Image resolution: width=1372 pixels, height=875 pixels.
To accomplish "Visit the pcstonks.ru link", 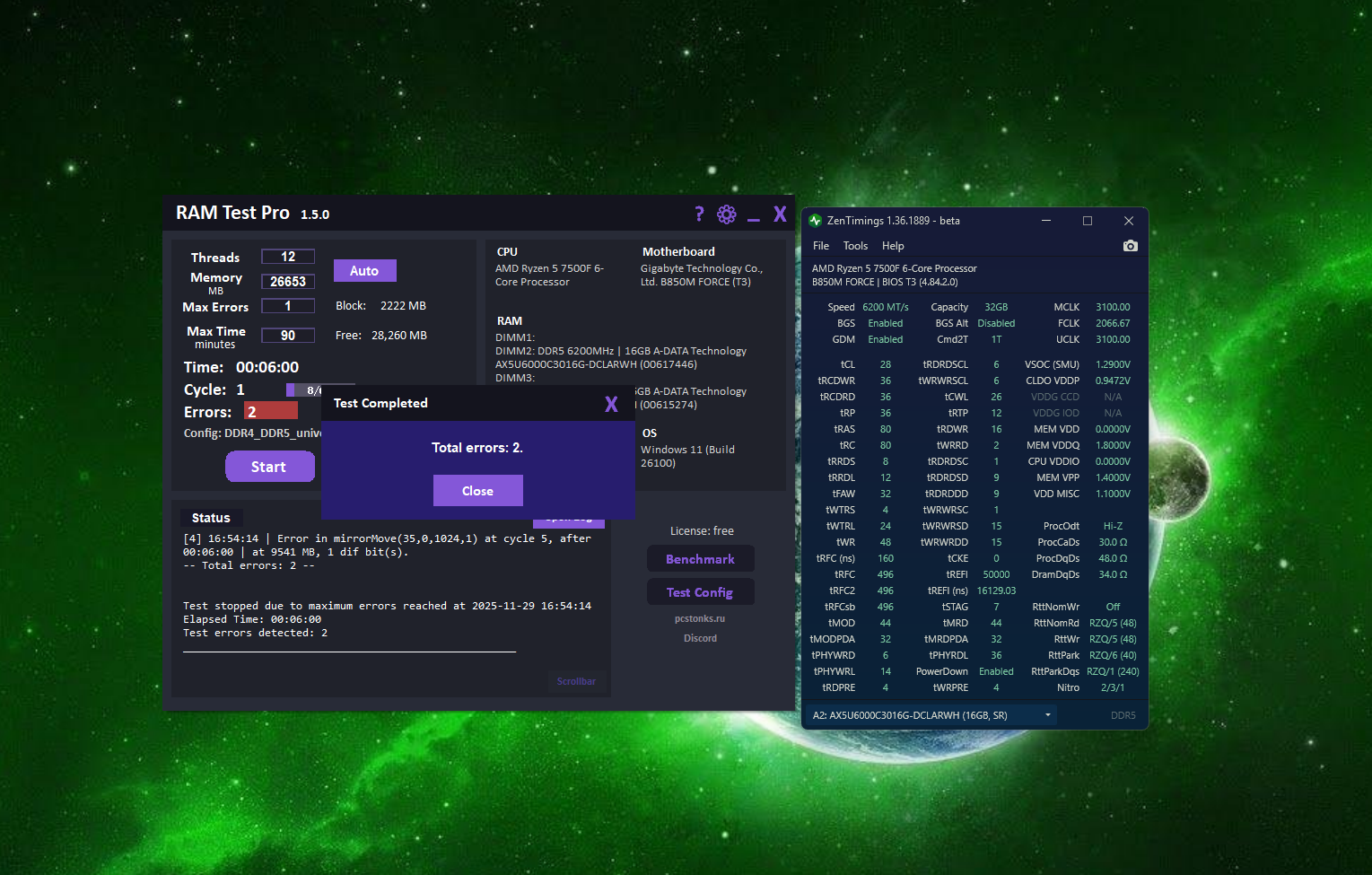I will tap(700, 618).
